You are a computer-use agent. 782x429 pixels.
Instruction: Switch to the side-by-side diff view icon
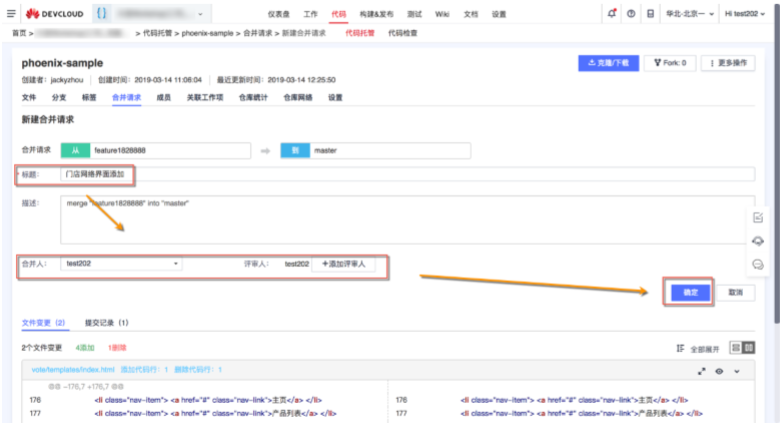coord(749,348)
